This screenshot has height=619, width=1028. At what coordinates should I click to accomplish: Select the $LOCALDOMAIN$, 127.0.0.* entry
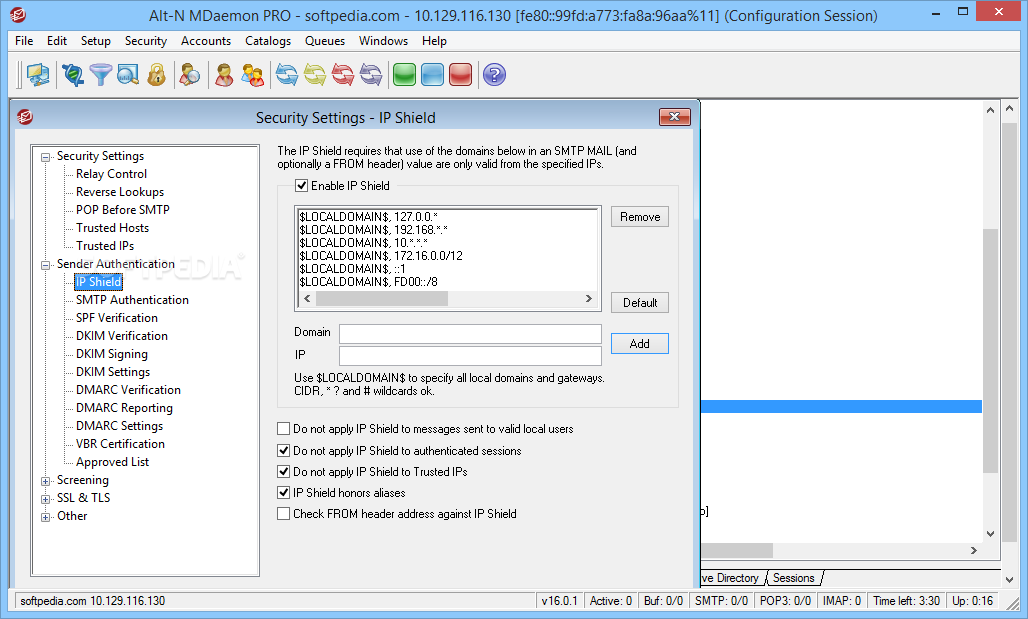click(369, 216)
